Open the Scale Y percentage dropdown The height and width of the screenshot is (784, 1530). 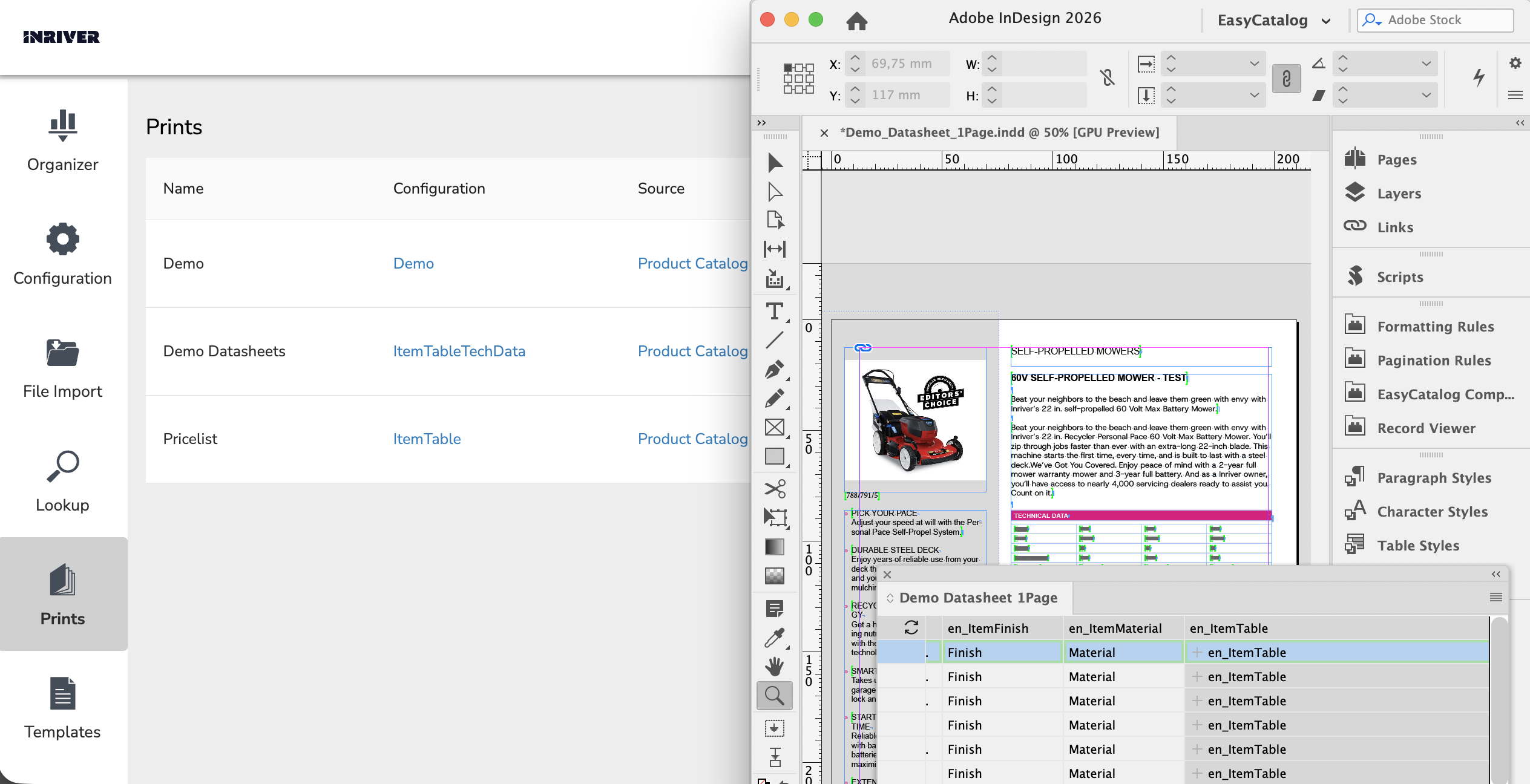click(x=1254, y=95)
